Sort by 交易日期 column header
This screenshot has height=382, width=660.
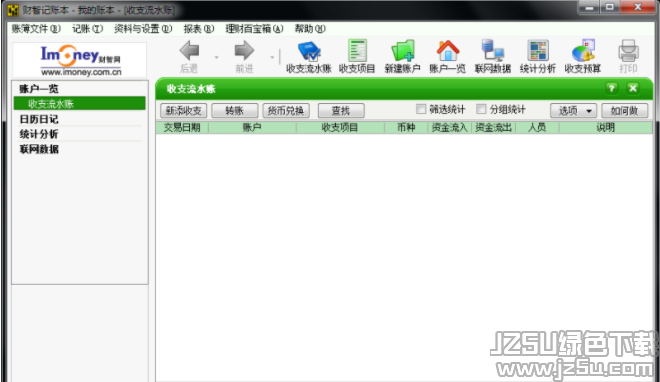pos(182,127)
